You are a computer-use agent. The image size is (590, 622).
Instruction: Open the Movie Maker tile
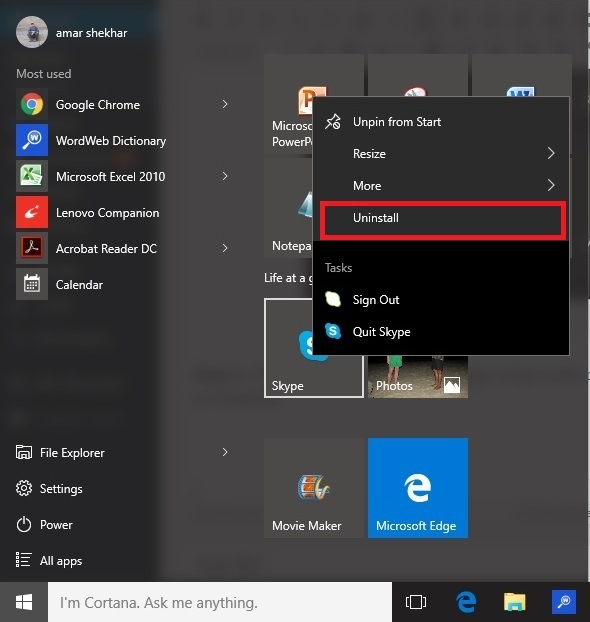point(314,488)
